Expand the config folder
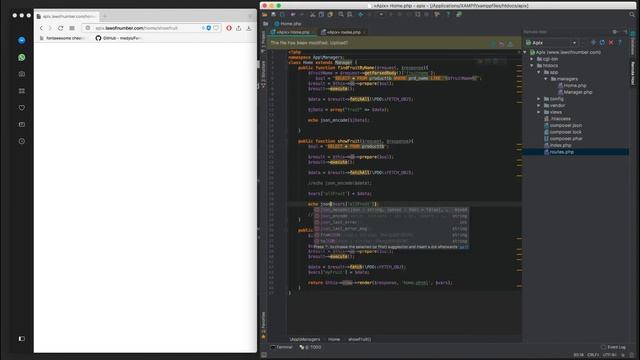This screenshot has width=640, height=360. 539,99
